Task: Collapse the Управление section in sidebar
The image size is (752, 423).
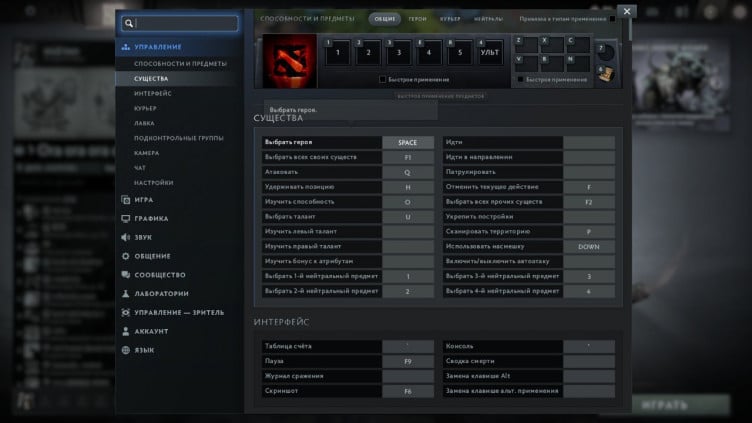Action: pyautogui.click(x=157, y=47)
